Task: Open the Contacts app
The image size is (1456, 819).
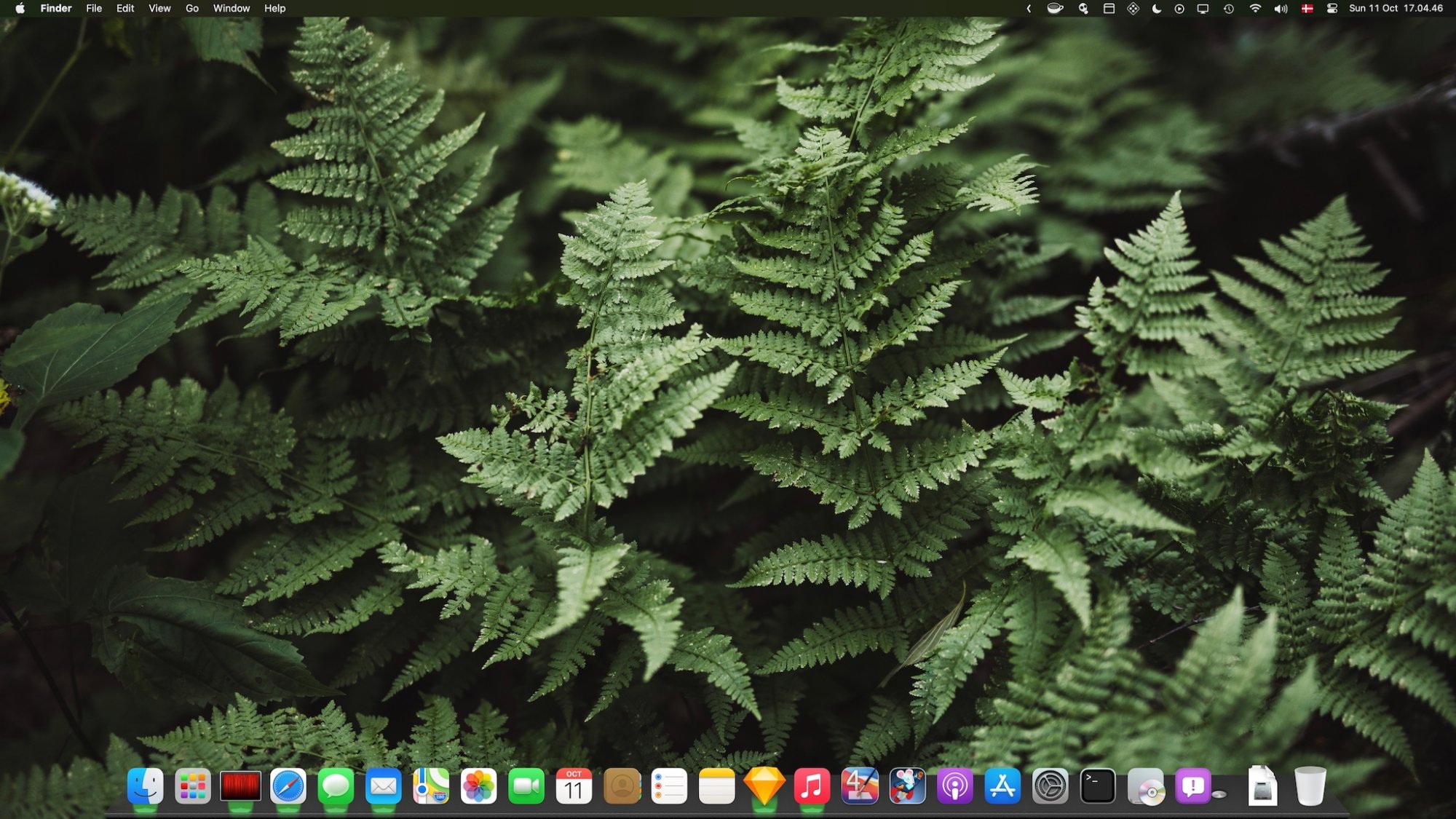Action: pos(622,786)
